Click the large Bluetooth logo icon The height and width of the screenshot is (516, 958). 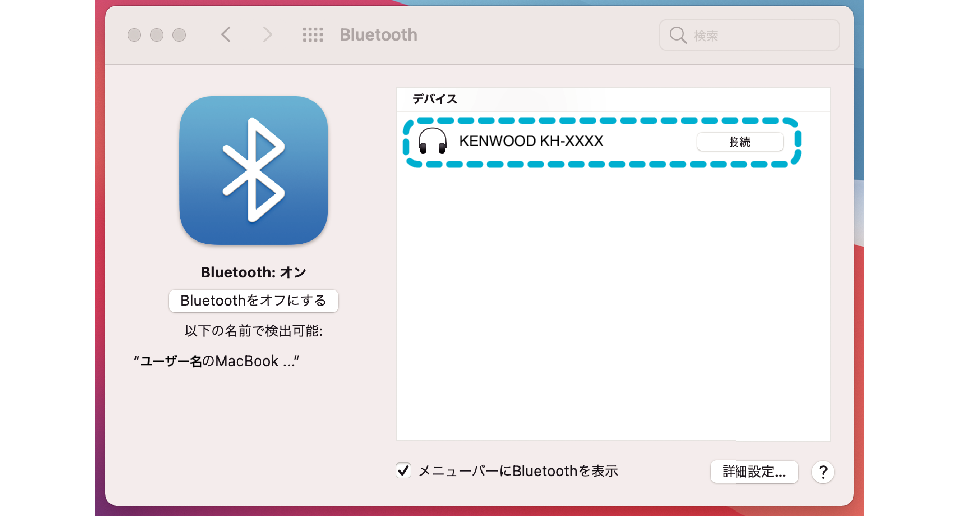254,170
